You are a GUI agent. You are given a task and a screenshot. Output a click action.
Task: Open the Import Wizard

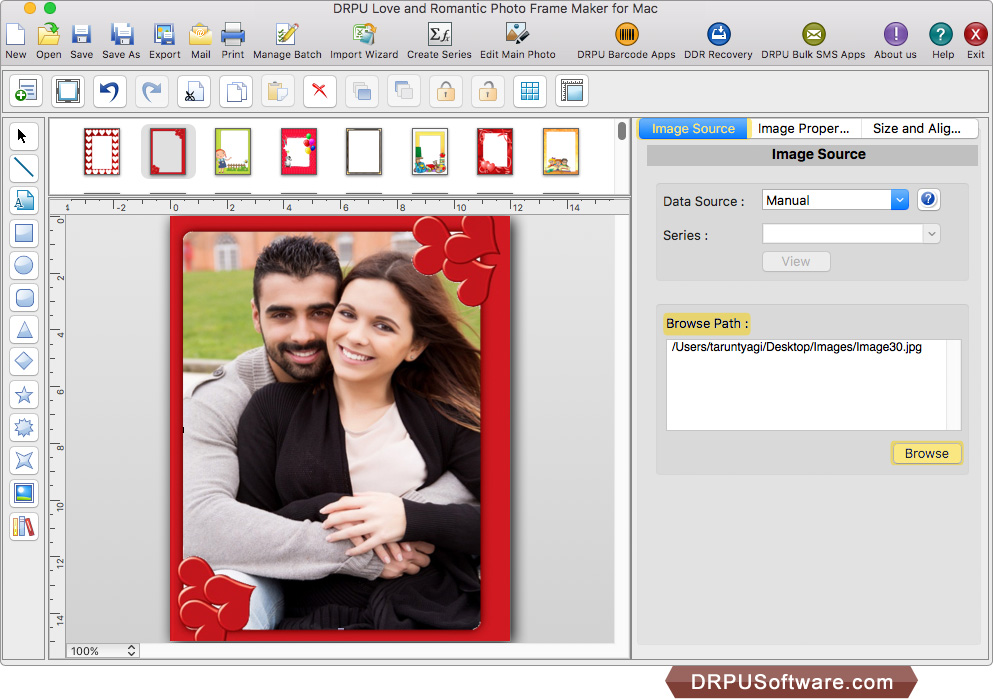point(364,41)
